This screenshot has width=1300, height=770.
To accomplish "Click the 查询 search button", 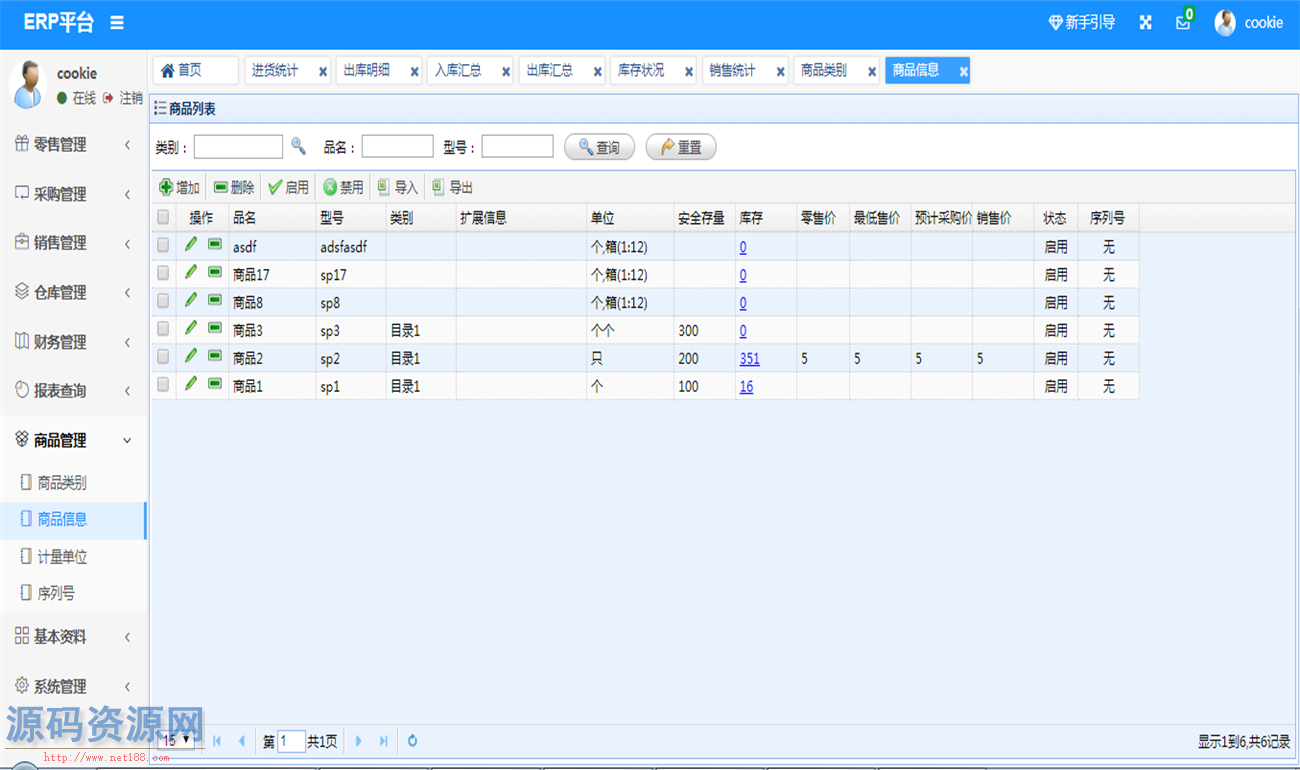I will point(599,147).
